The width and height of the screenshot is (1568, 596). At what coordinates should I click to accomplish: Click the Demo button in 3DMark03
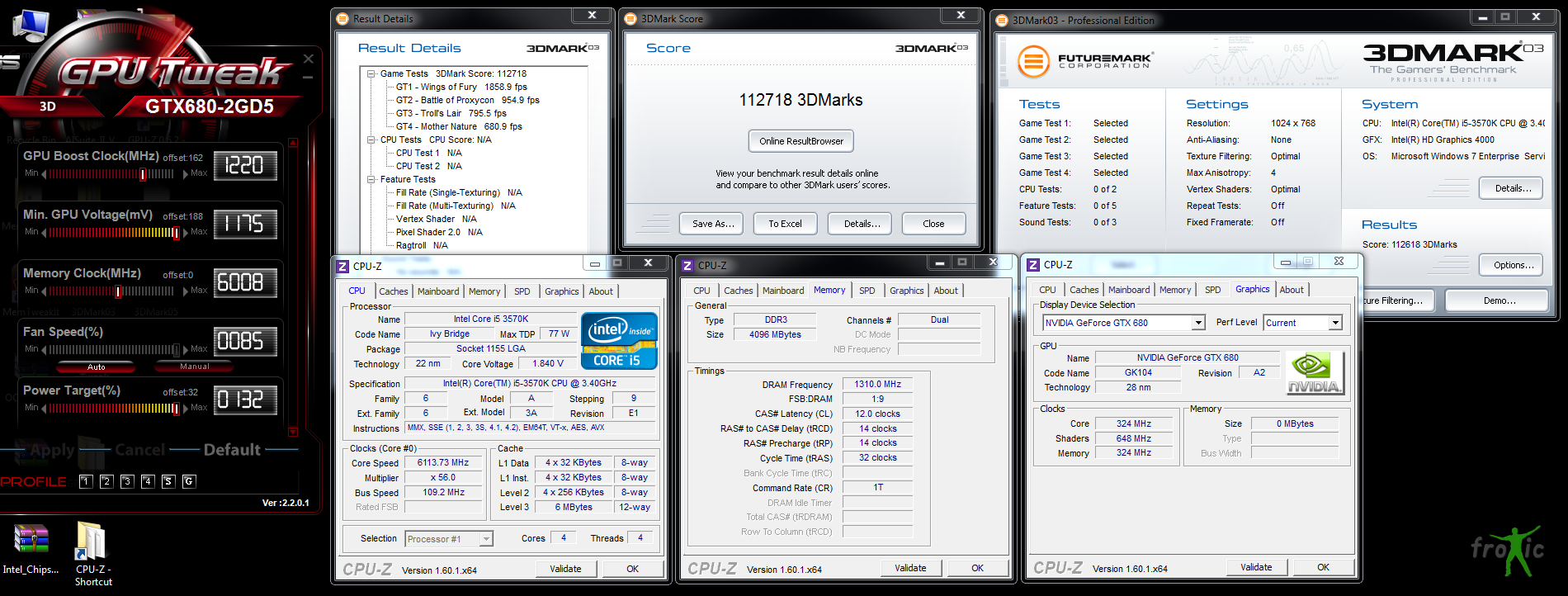coord(1497,300)
